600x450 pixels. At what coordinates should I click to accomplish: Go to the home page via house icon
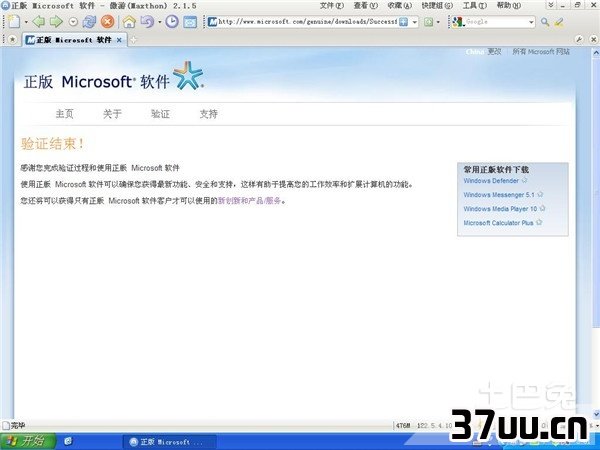click(129, 21)
